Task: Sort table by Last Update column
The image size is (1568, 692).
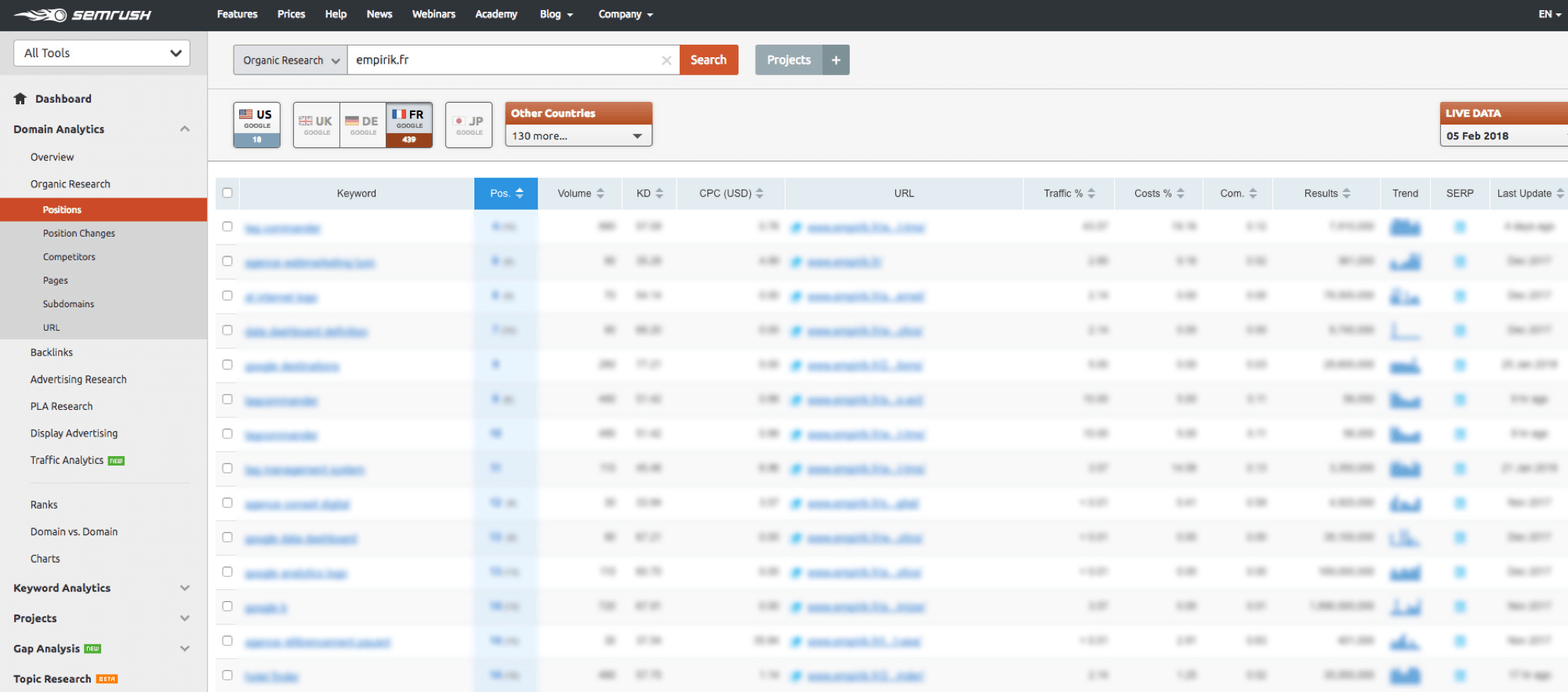Action: click(x=1530, y=194)
